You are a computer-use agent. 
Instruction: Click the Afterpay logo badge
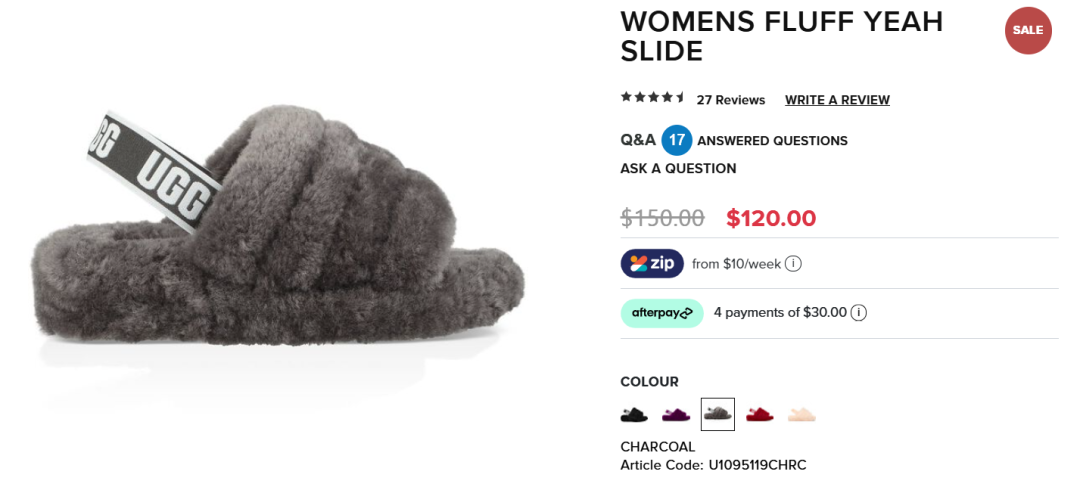[x=662, y=313]
